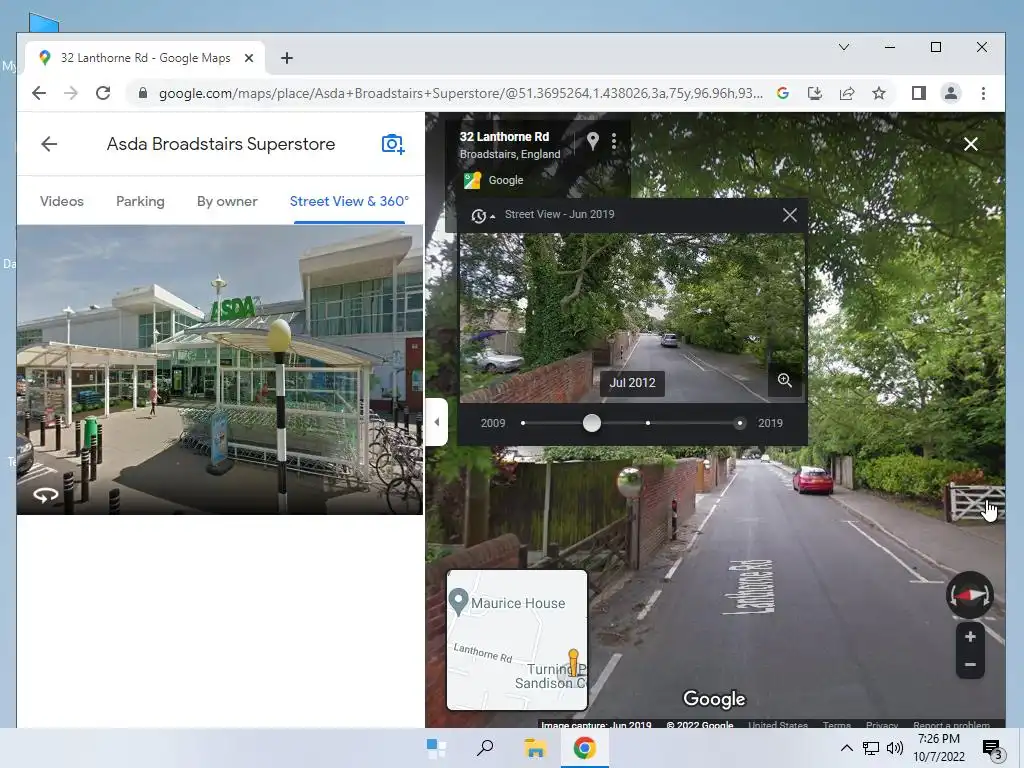
Task: Open the Privacy link in footer
Action: pyautogui.click(x=882, y=725)
